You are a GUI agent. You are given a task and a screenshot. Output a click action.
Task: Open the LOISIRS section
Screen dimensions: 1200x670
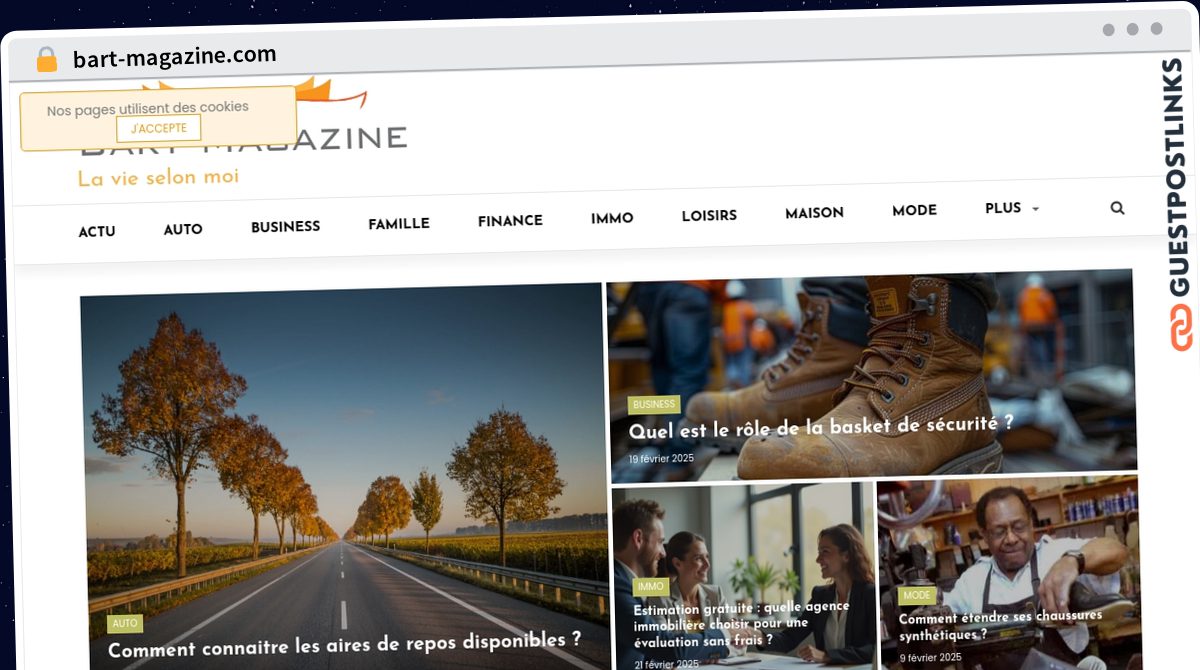709,215
